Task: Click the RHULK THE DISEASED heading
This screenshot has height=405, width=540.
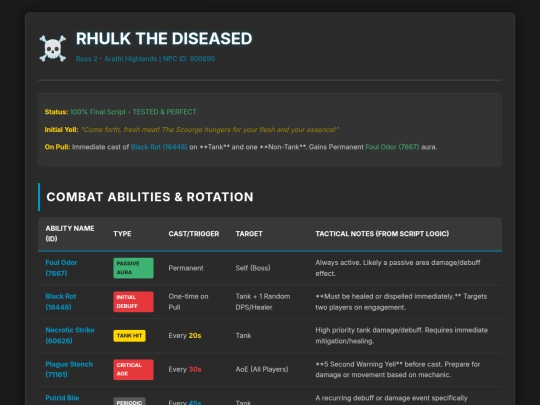Action: coord(164,39)
